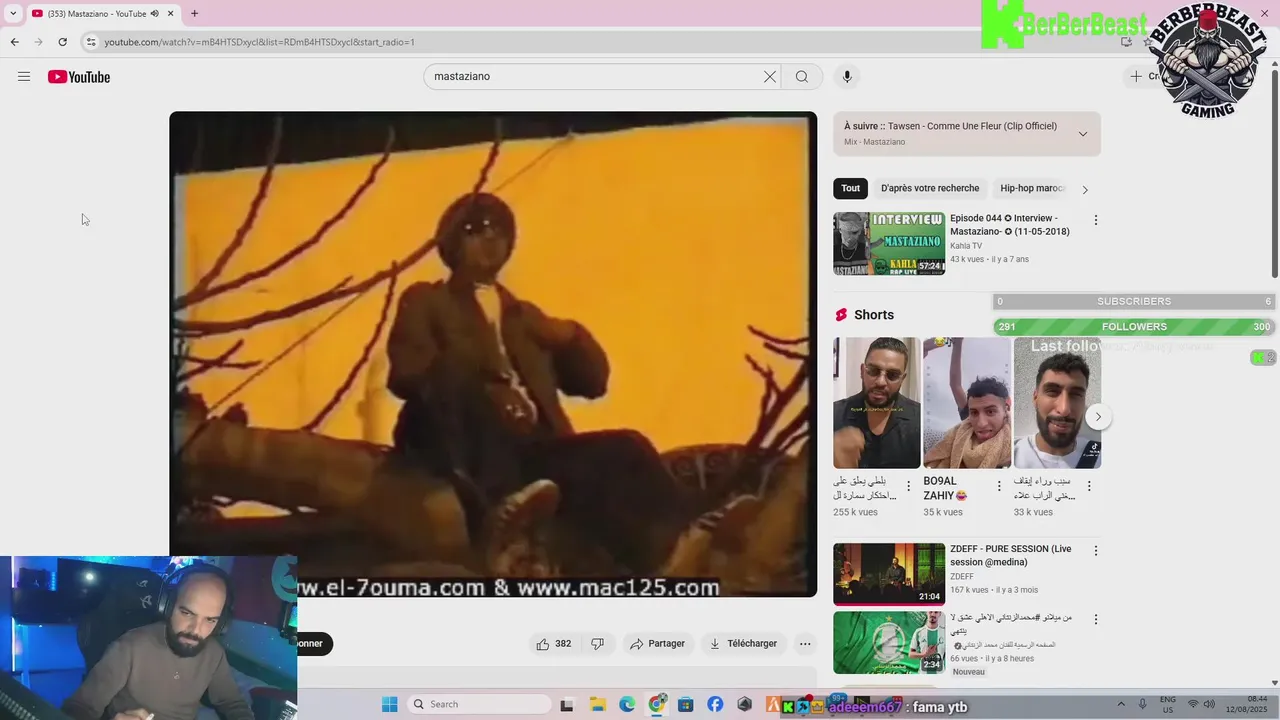The image size is (1280, 720).
Task: Close the Mastaziano YouTube tab
Action: (x=170, y=13)
